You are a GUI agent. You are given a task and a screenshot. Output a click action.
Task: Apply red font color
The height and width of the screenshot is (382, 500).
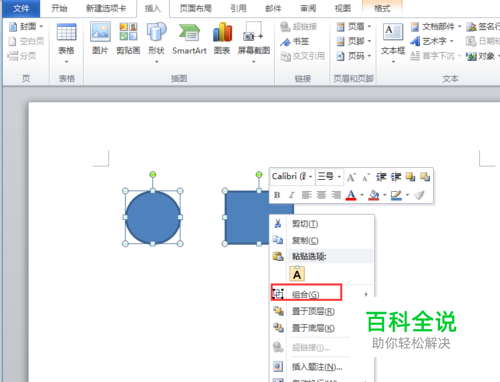pyautogui.click(x=351, y=195)
